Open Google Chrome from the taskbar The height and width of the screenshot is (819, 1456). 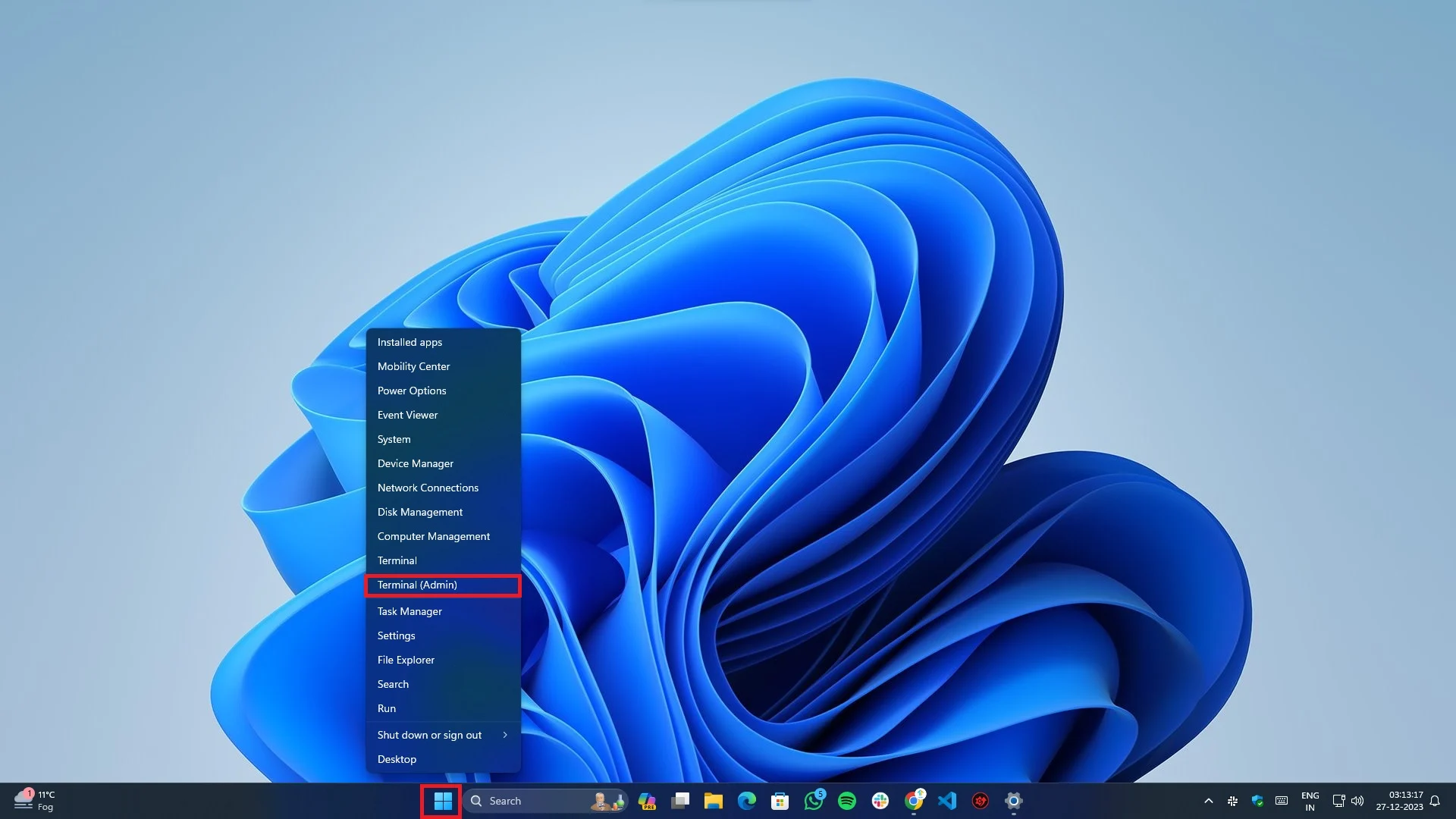click(x=914, y=801)
